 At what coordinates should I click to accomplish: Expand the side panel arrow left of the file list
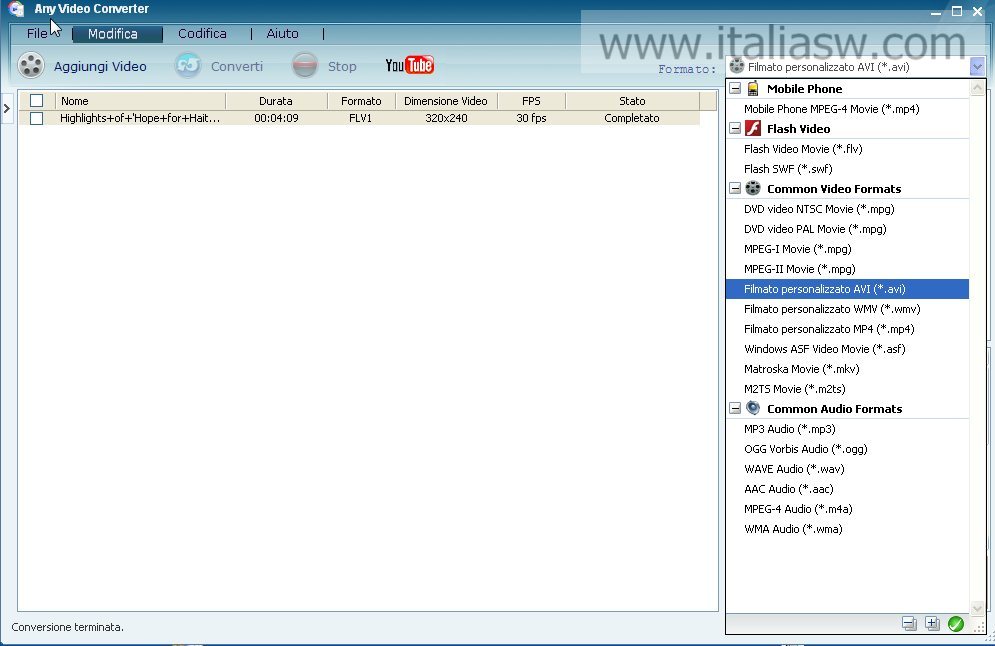(7, 109)
